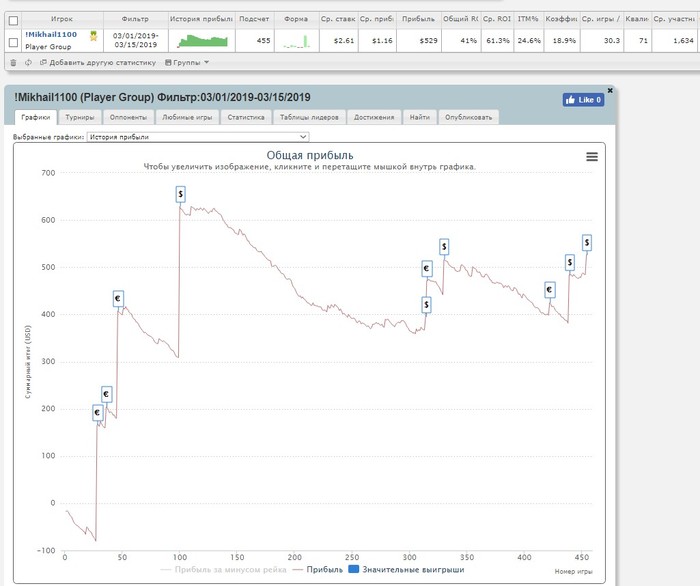The width and height of the screenshot is (700, 586).
Task: Open the 'История прибыли' chart dropdown
Action: pos(198,137)
